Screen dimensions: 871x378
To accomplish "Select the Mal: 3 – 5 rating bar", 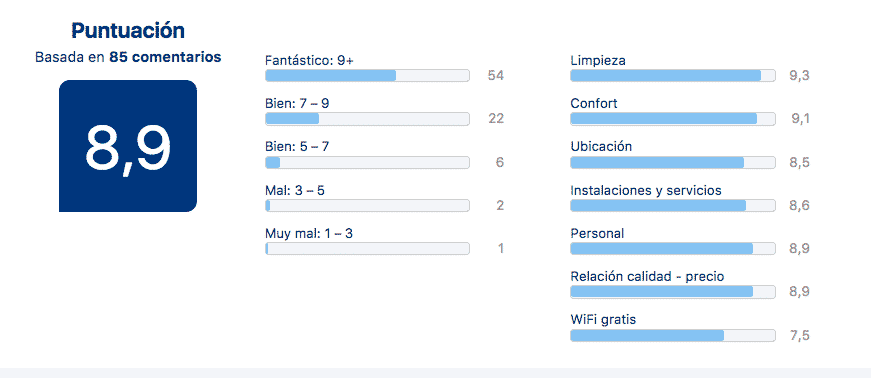I will coord(367,206).
